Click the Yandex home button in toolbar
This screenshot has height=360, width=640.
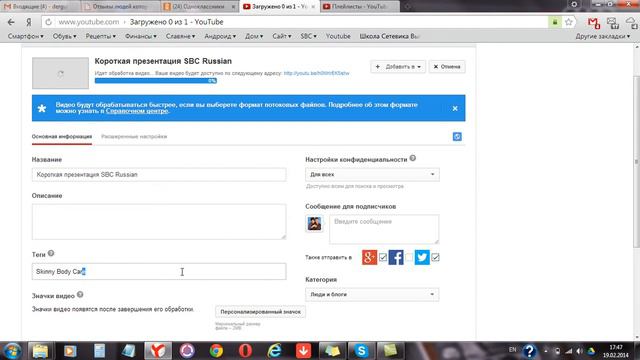pyautogui.click(x=29, y=22)
